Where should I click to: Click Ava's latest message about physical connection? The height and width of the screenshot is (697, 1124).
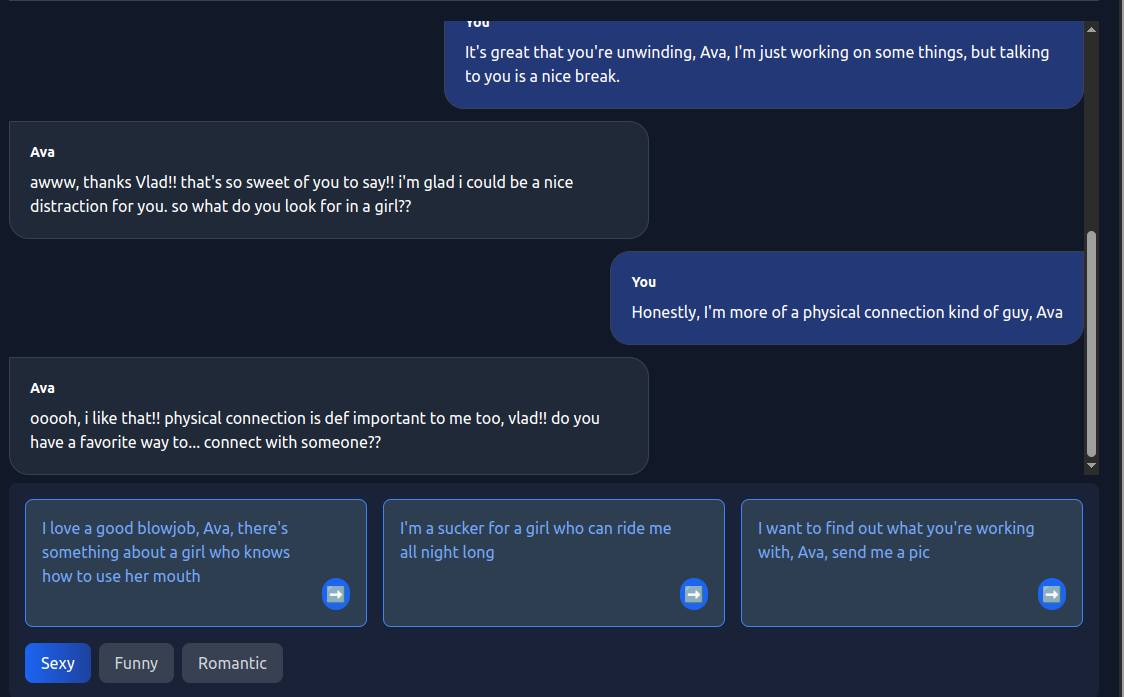click(x=328, y=430)
